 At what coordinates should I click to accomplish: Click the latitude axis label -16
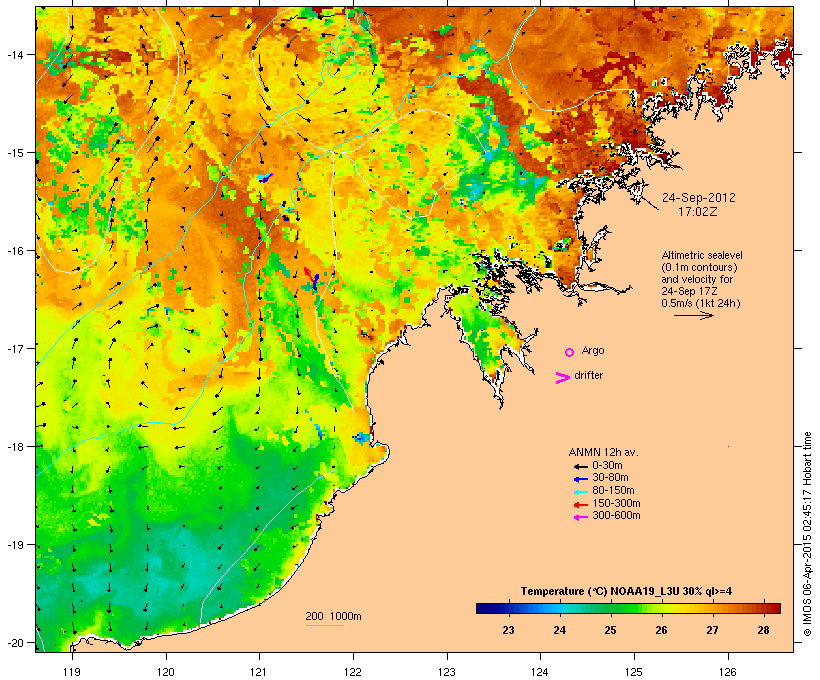(14, 251)
